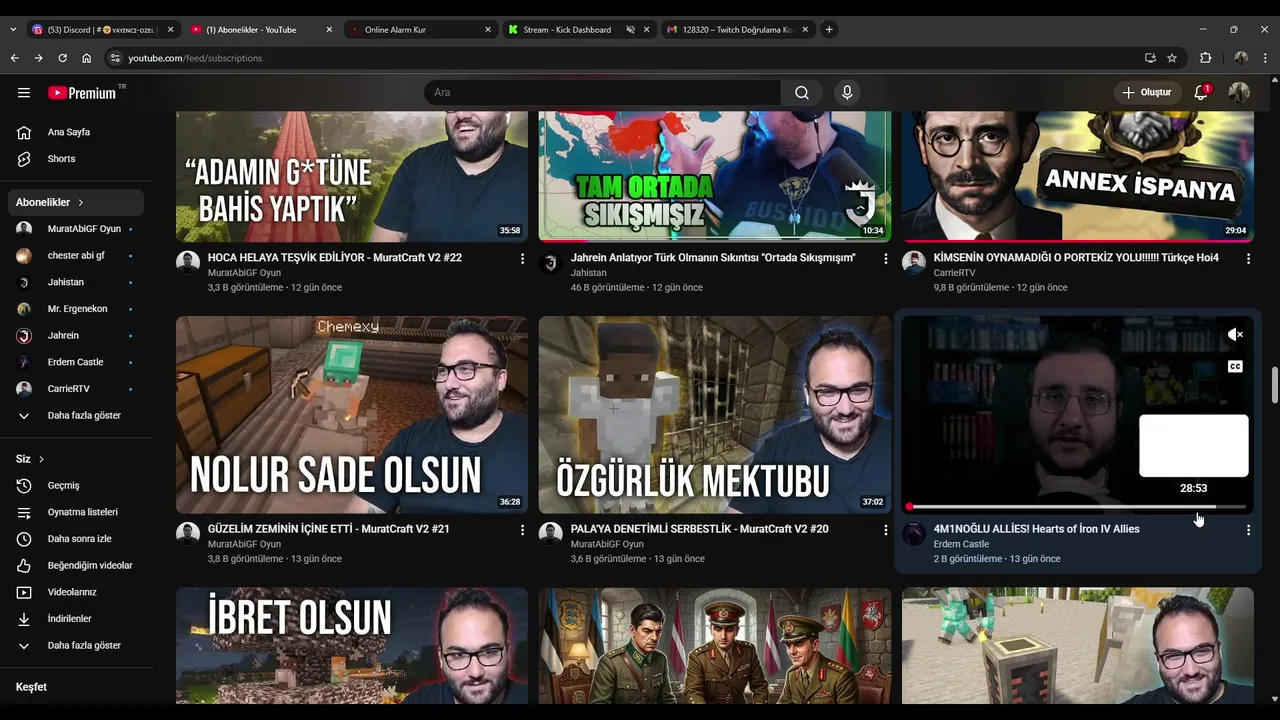
Task: Unmute the preview video
Action: pyautogui.click(x=1235, y=335)
